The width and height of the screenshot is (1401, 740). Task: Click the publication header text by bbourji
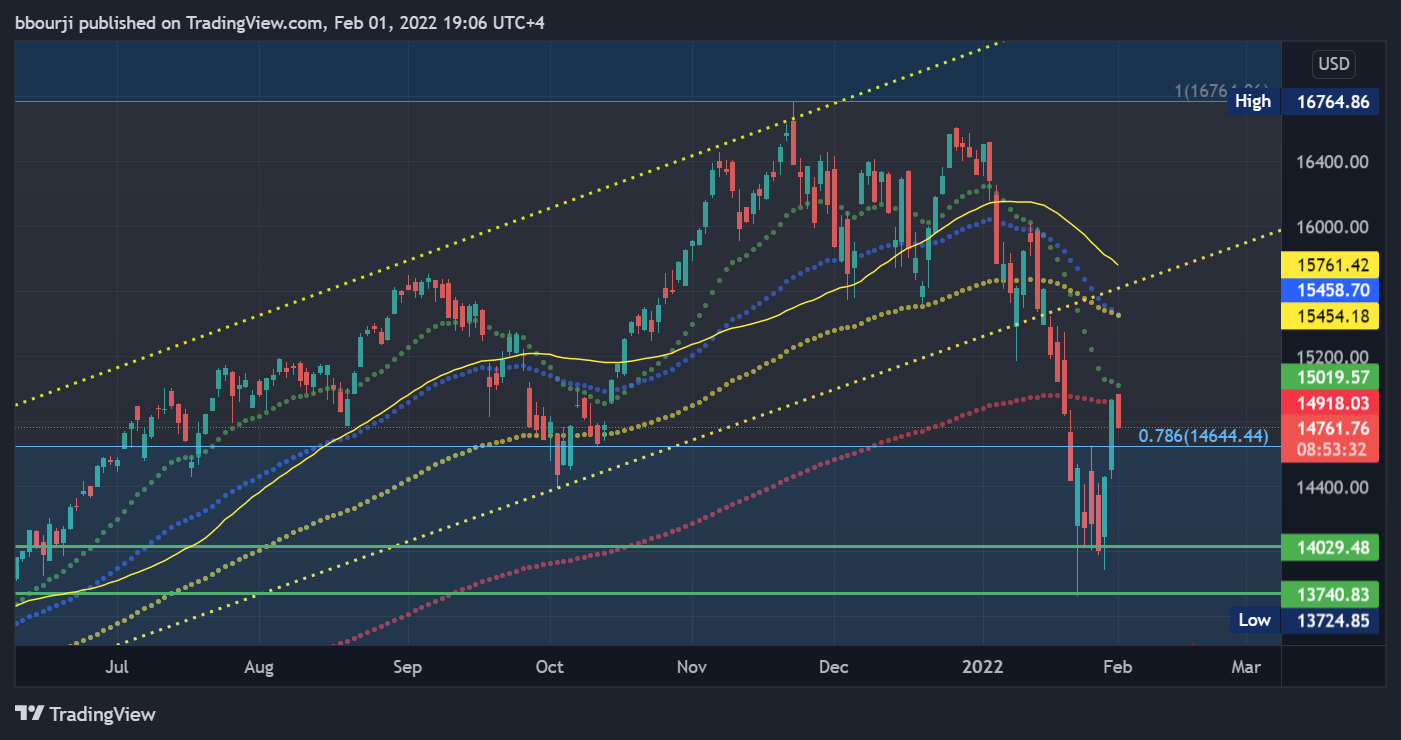(x=280, y=22)
